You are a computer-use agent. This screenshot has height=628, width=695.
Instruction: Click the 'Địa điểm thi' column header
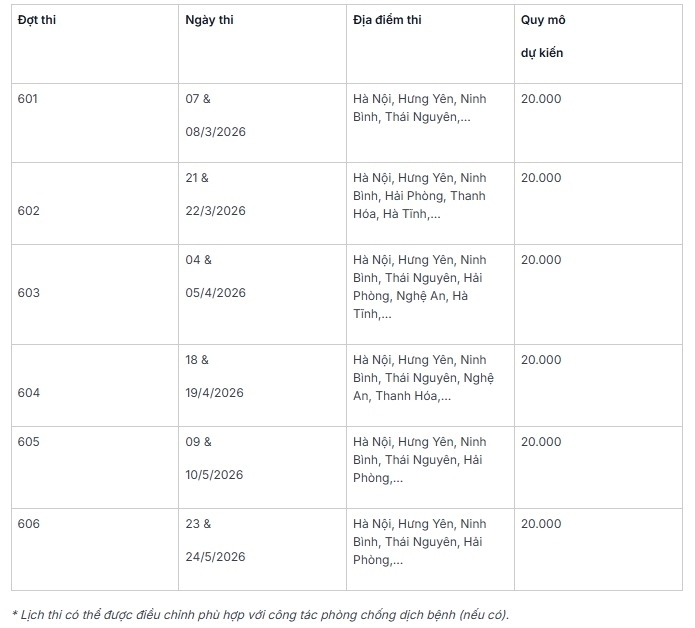click(x=387, y=20)
